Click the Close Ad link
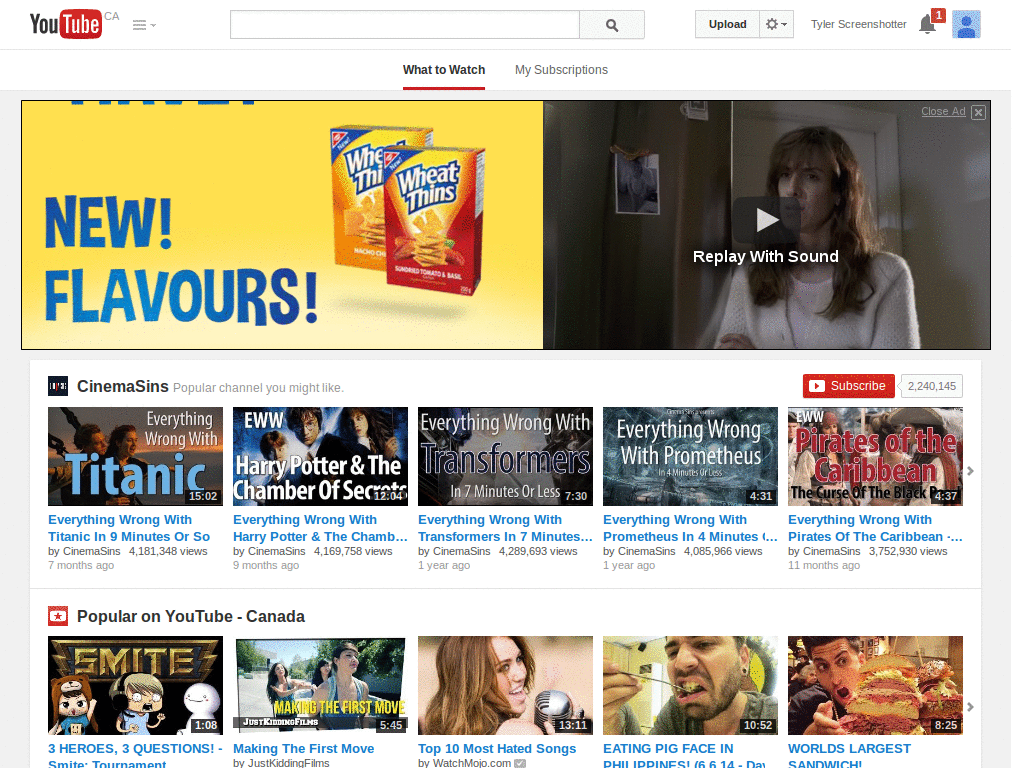 943,111
